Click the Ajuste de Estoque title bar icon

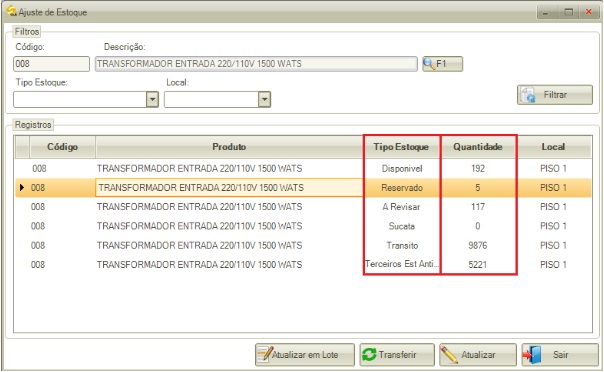(11, 11)
